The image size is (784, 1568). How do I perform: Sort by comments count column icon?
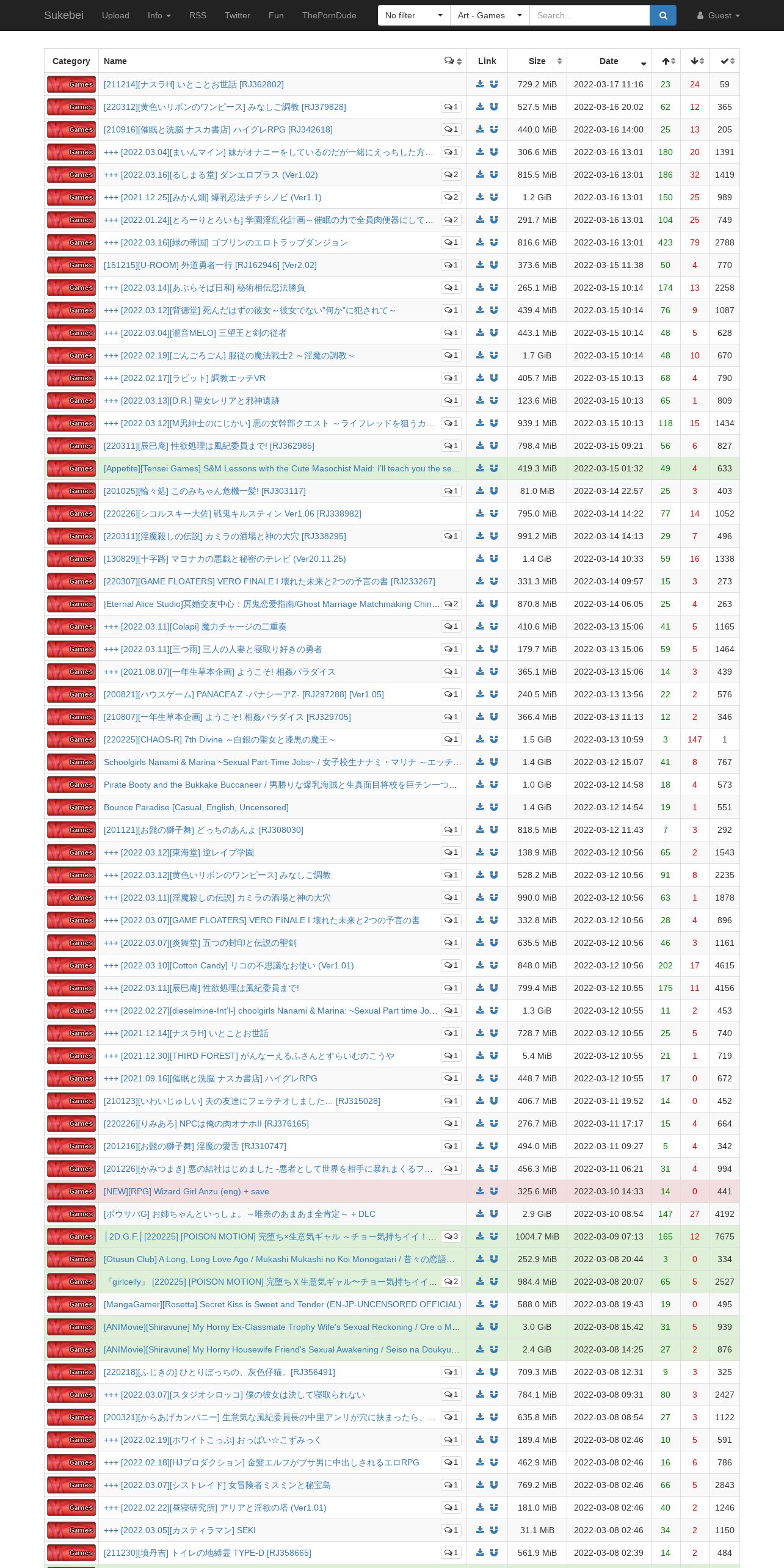point(453,61)
